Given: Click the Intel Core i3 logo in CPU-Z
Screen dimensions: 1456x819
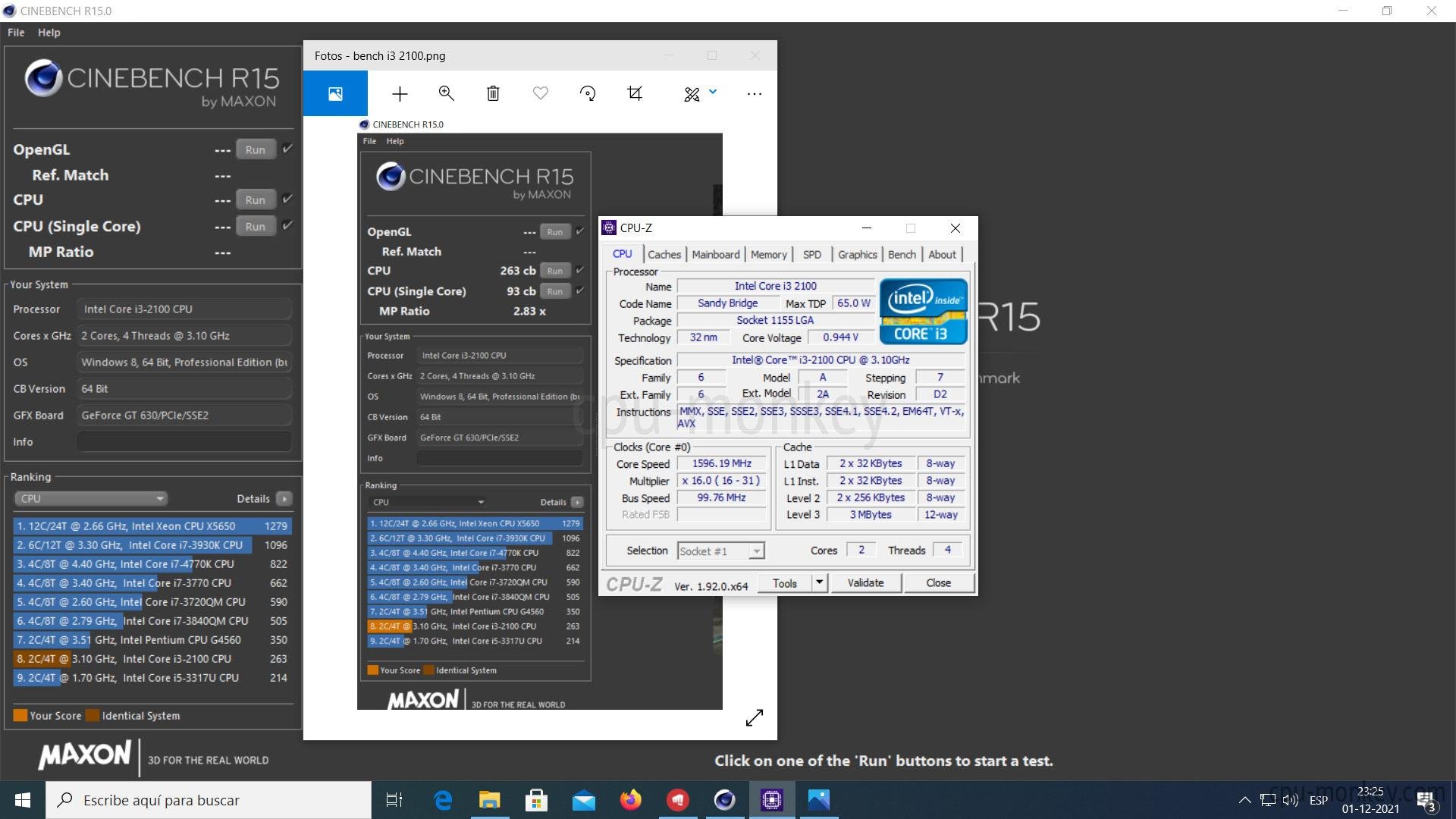Looking at the screenshot, I should (924, 311).
